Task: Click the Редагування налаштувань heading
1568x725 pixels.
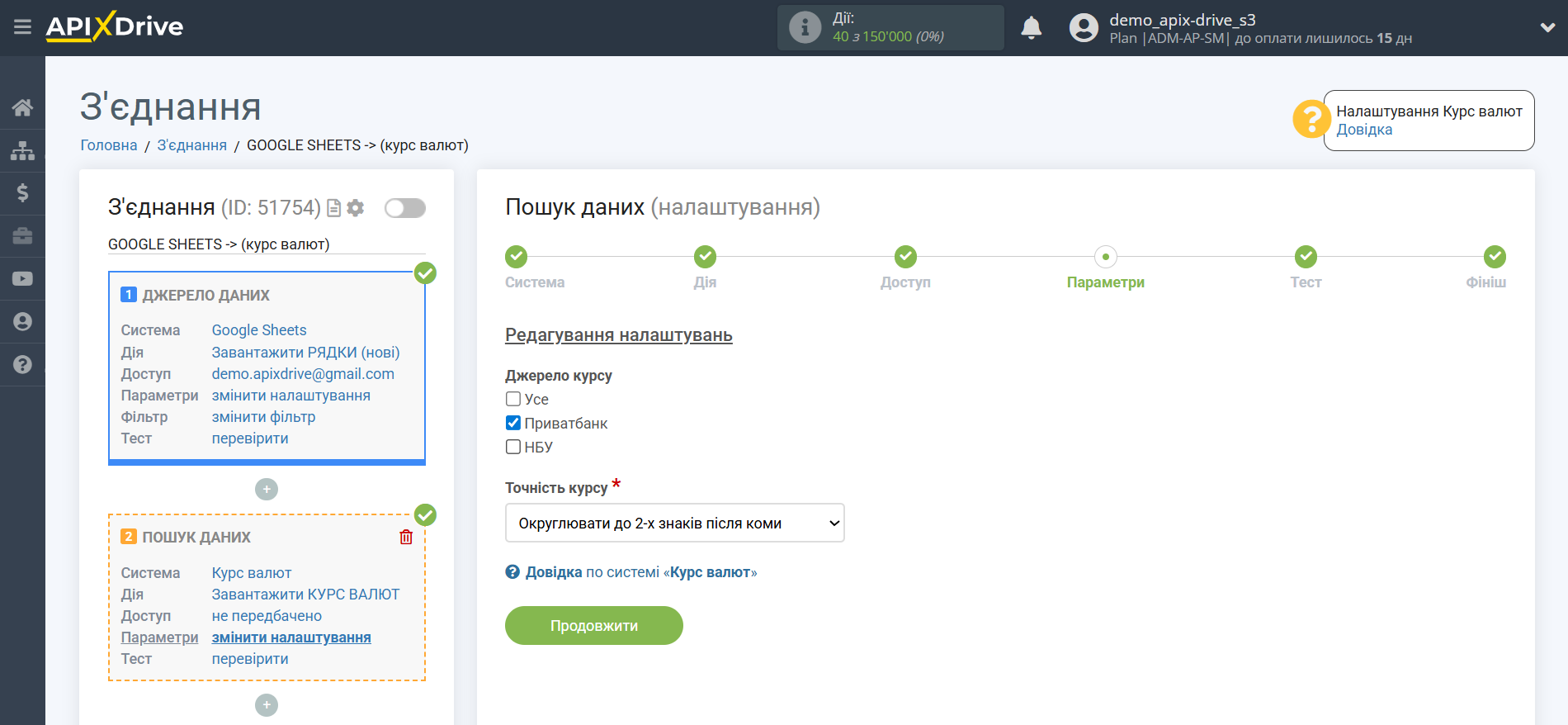Action: (x=619, y=335)
